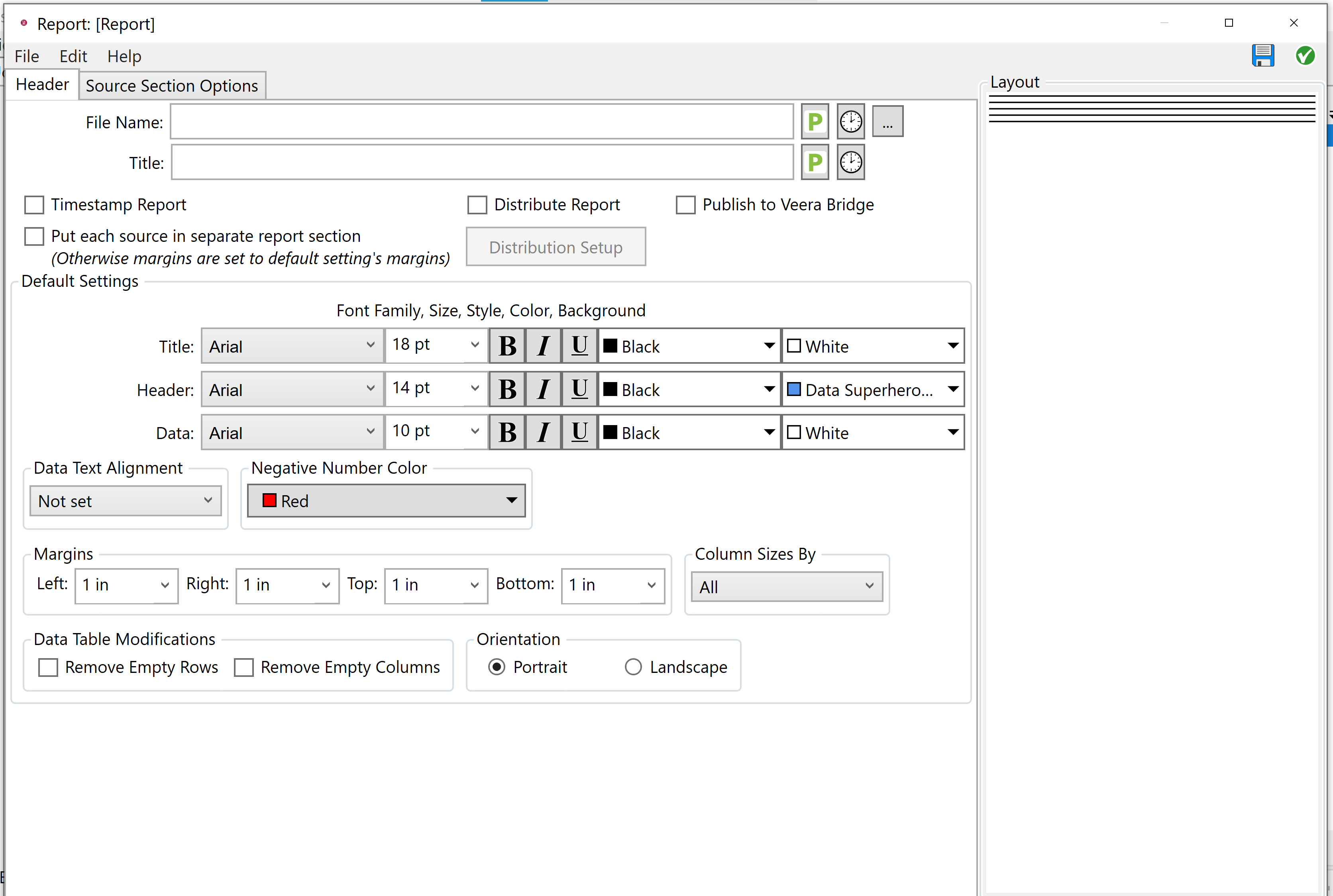Viewport: 1333px width, 896px height.
Task: Toggle underline for Title font row
Action: pyautogui.click(x=579, y=346)
